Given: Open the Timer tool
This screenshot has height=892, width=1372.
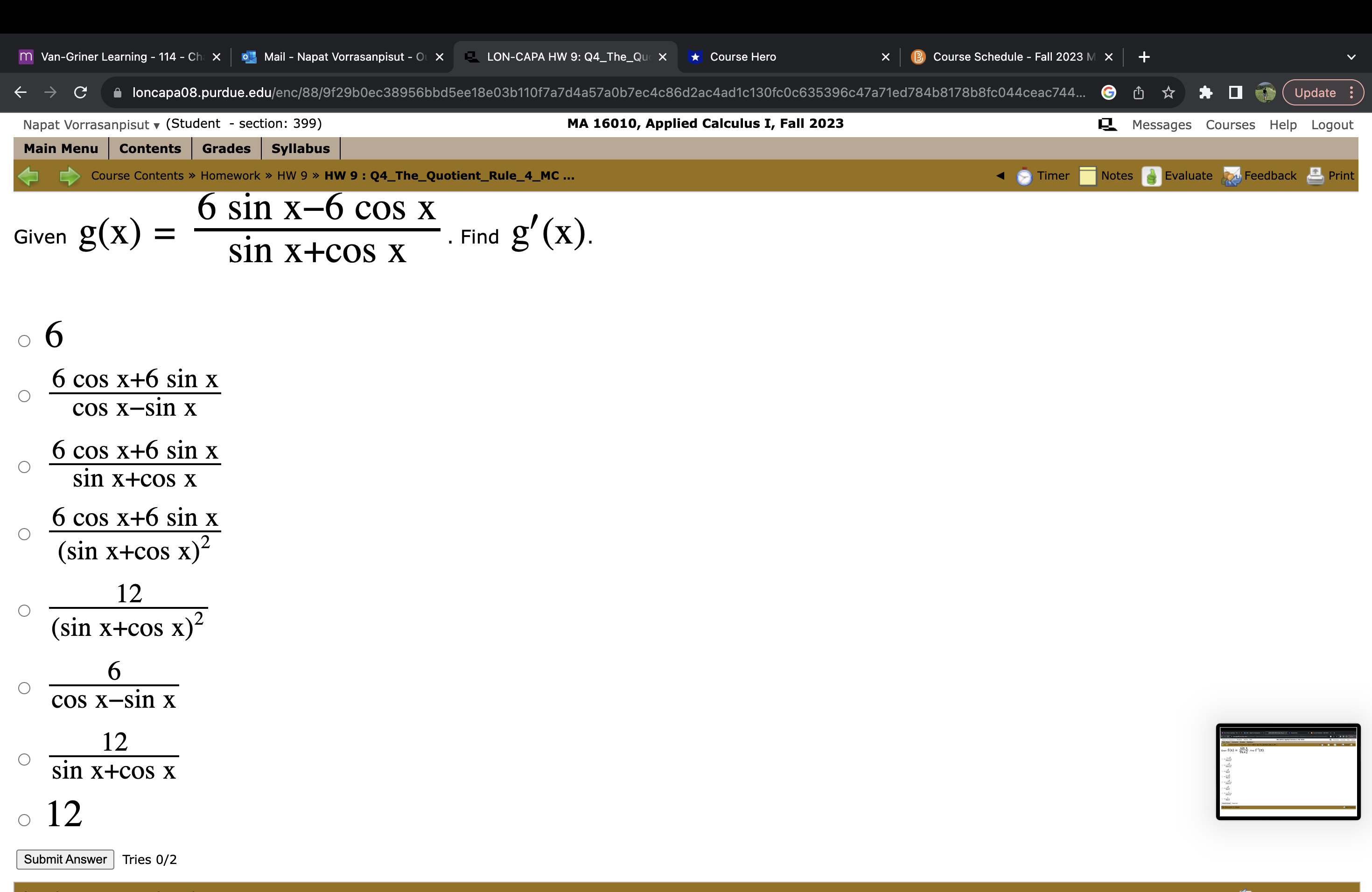Looking at the screenshot, I should [1043, 176].
